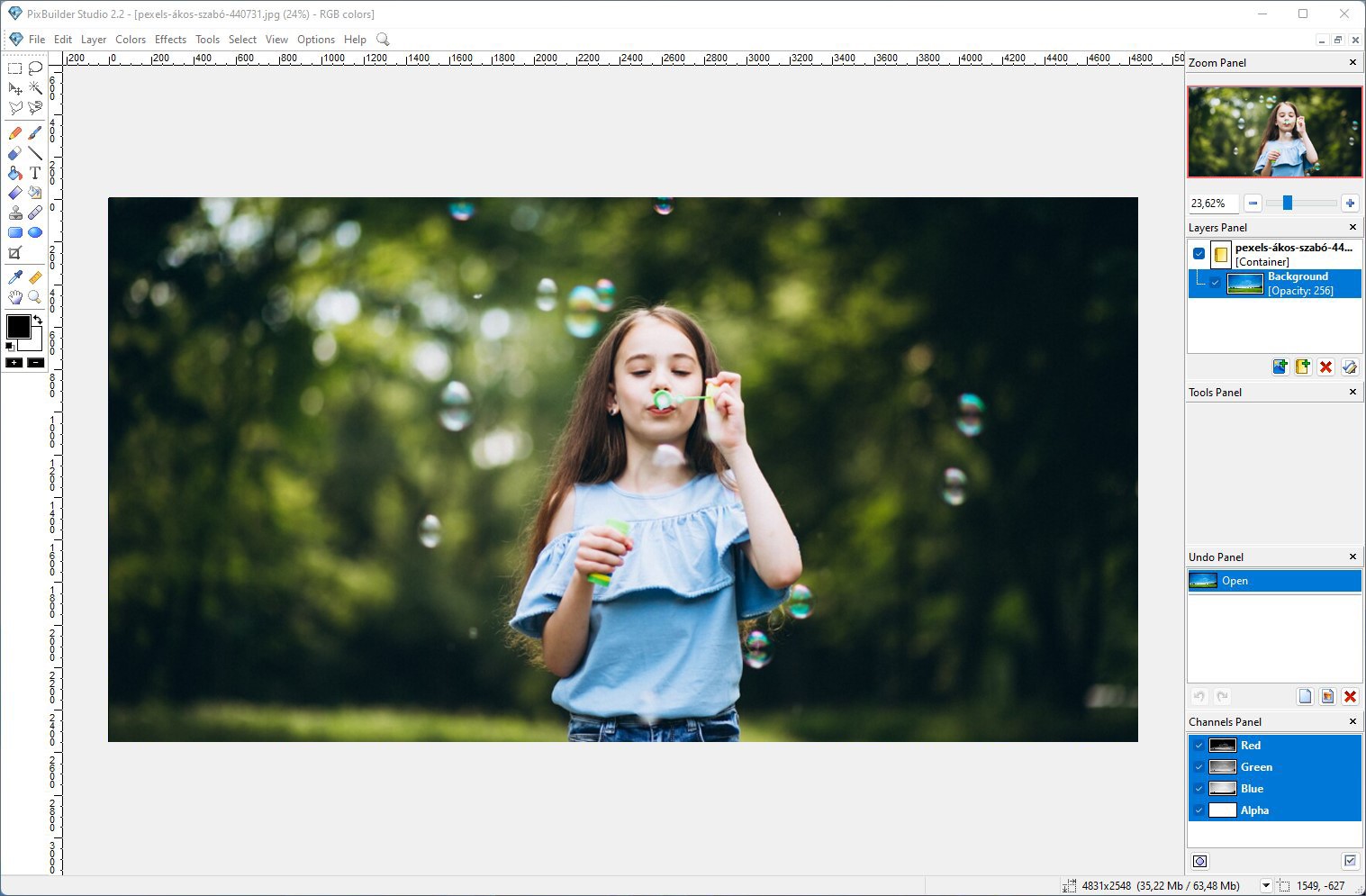Uncheck the container layer visibility checkbox
The width and height of the screenshot is (1366, 896).
(x=1199, y=254)
